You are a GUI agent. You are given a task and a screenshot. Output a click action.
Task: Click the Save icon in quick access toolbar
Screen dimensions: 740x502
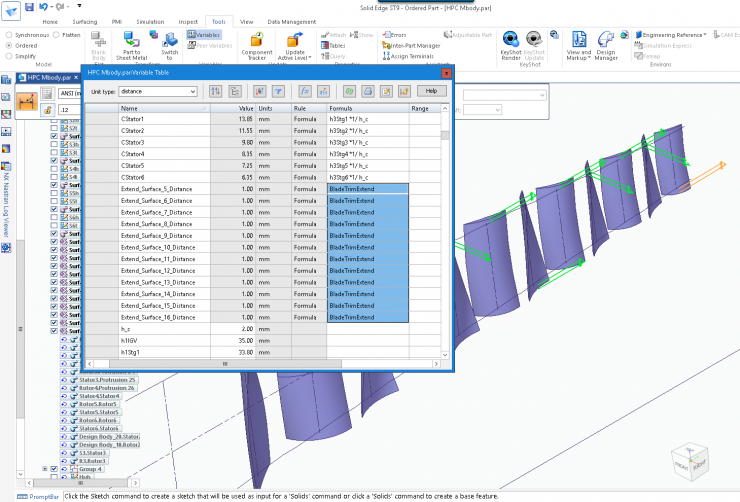(29, 7)
